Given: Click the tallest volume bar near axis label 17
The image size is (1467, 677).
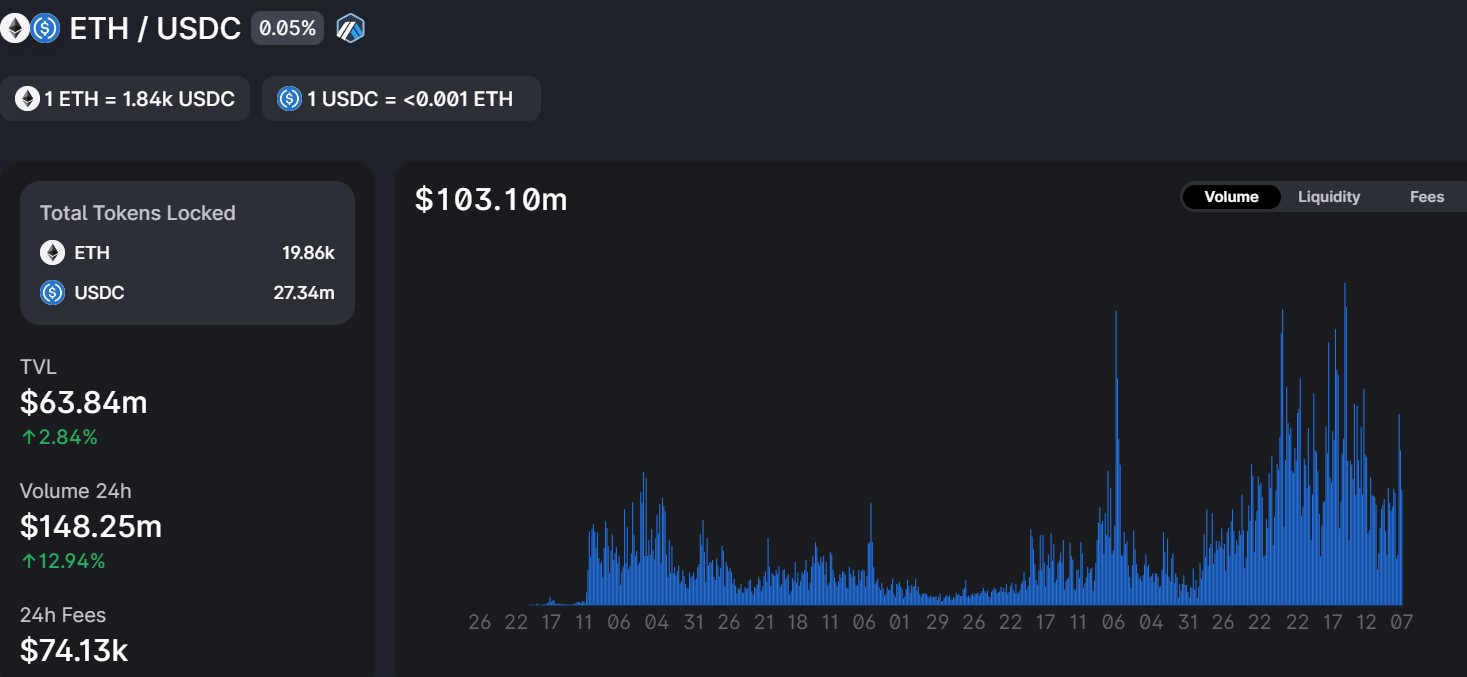Looking at the screenshot, I should coord(1345,444).
